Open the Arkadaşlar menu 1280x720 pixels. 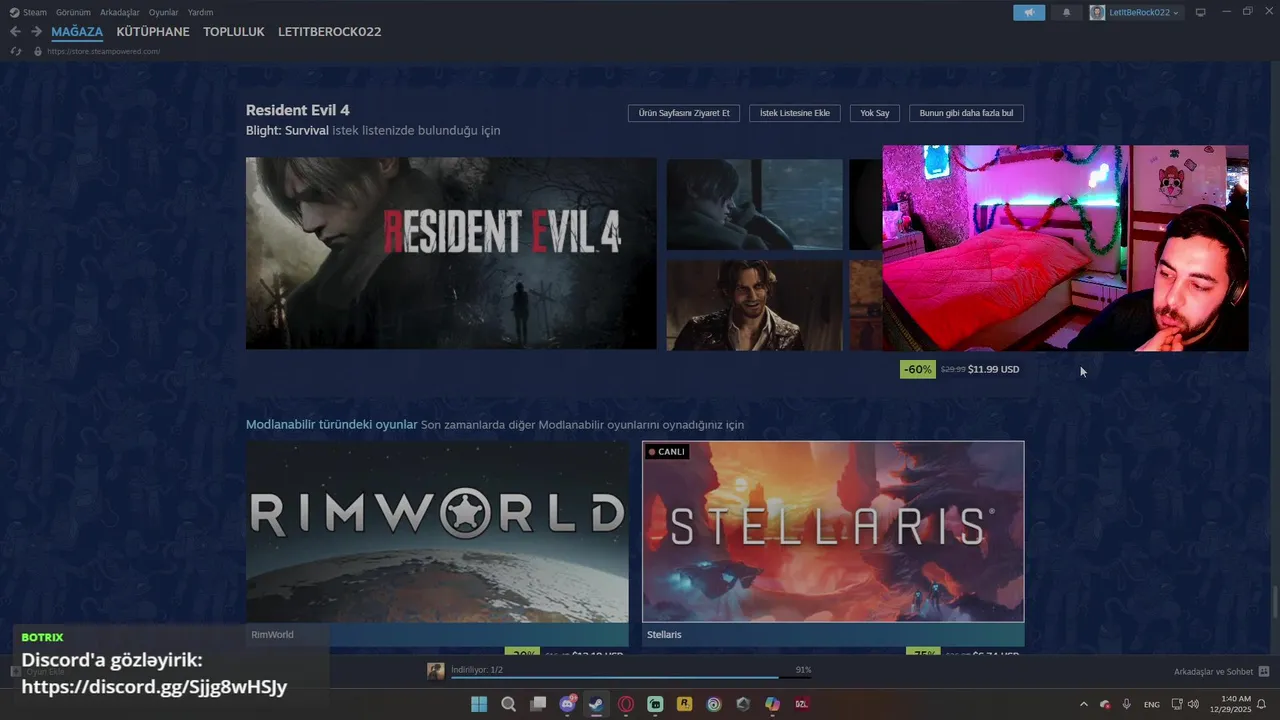120,12
